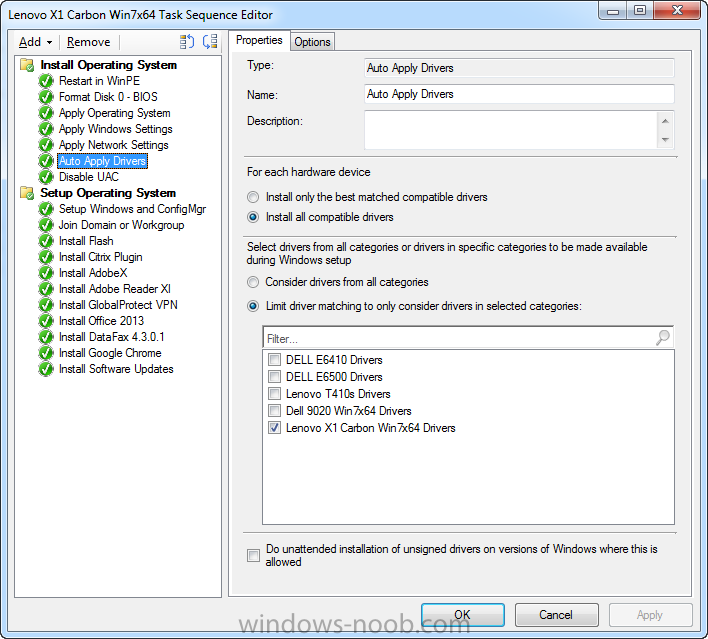This screenshot has width=708, height=639.
Task: Click the check icon beside Install Software Updates
Action: [x=46, y=369]
